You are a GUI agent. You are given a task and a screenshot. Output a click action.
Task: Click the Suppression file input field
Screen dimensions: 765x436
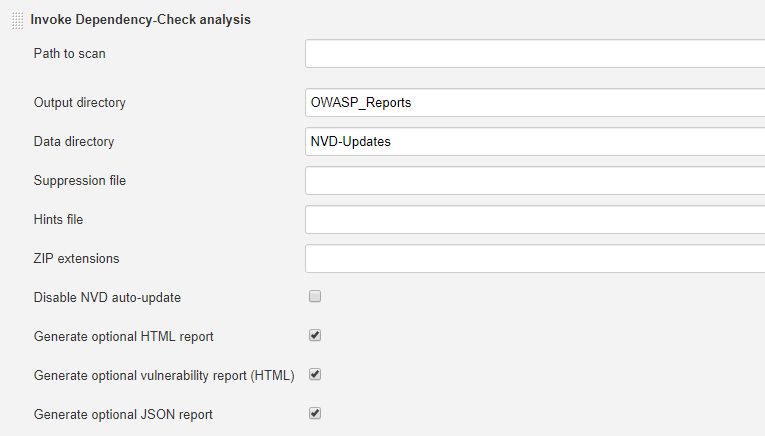point(535,180)
